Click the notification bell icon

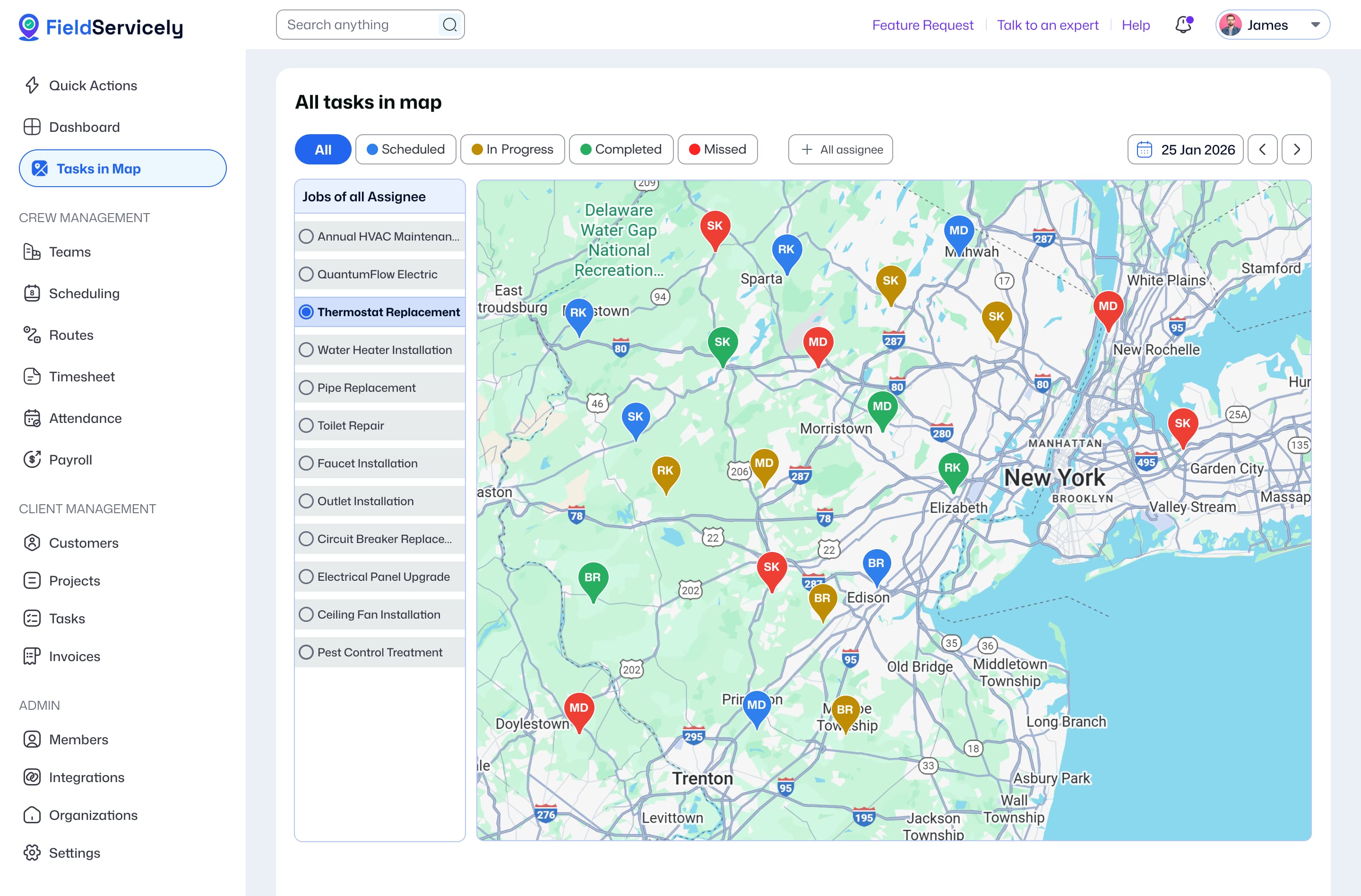pyautogui.click(x=1182, y=25)
